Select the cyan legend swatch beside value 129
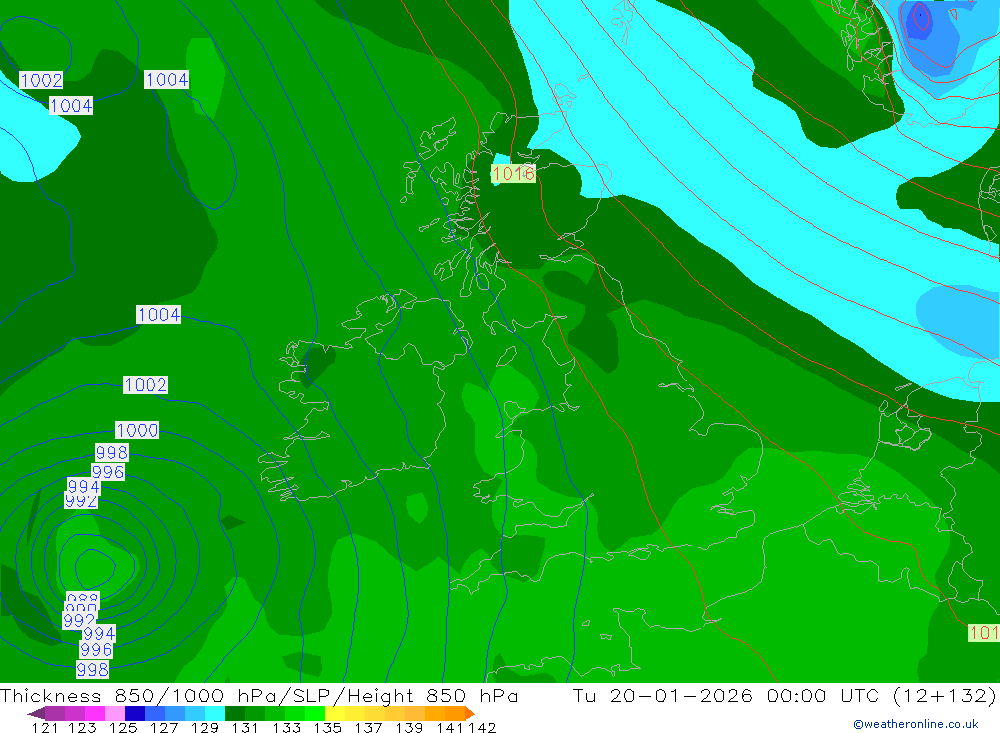This screenshot has height=733, width=1000. [215, 713]
